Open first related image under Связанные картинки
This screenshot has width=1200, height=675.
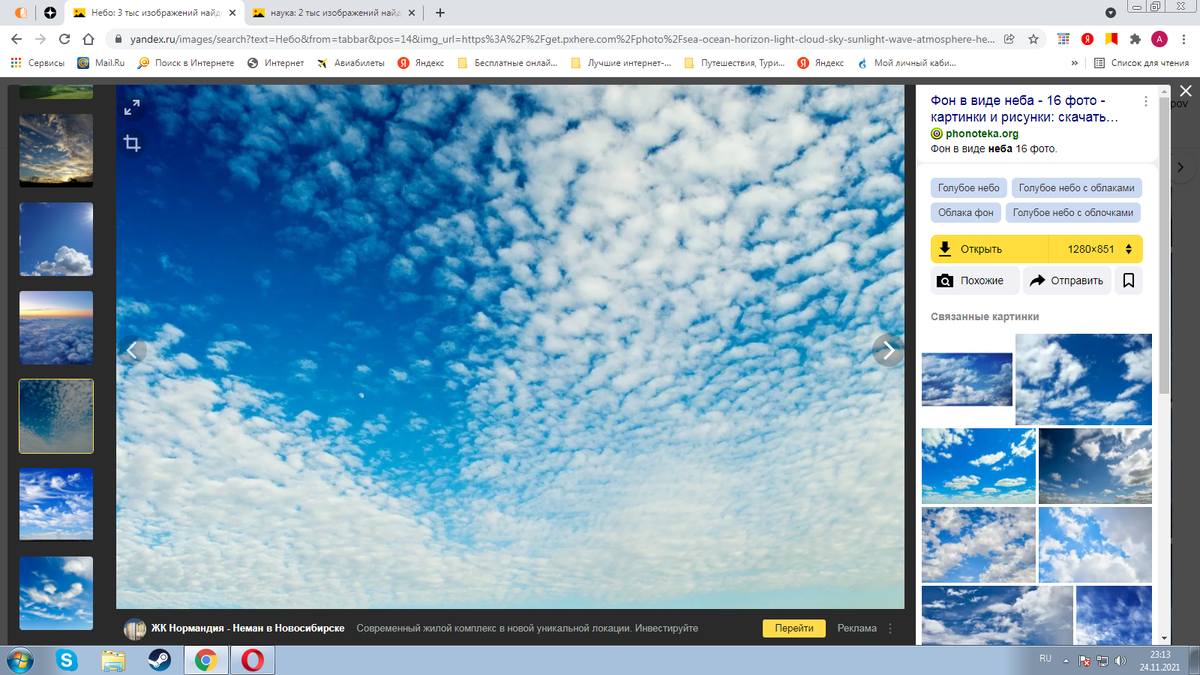pyautogui.click(x=966, y=379)
